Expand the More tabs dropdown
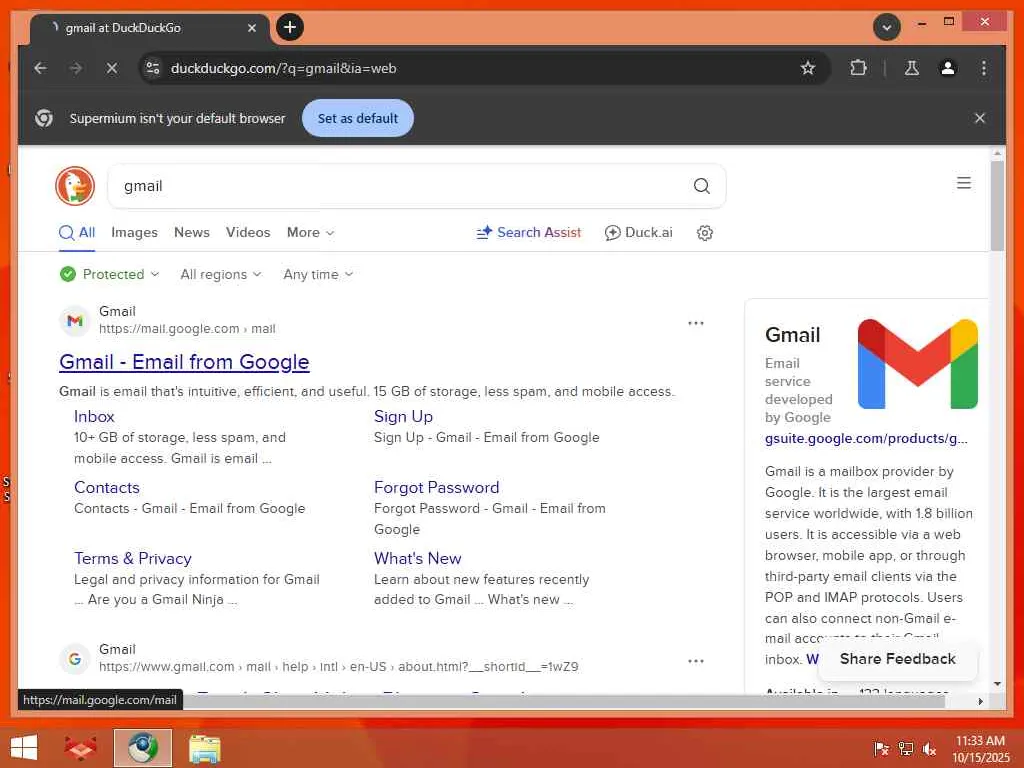 click(310, 232)
